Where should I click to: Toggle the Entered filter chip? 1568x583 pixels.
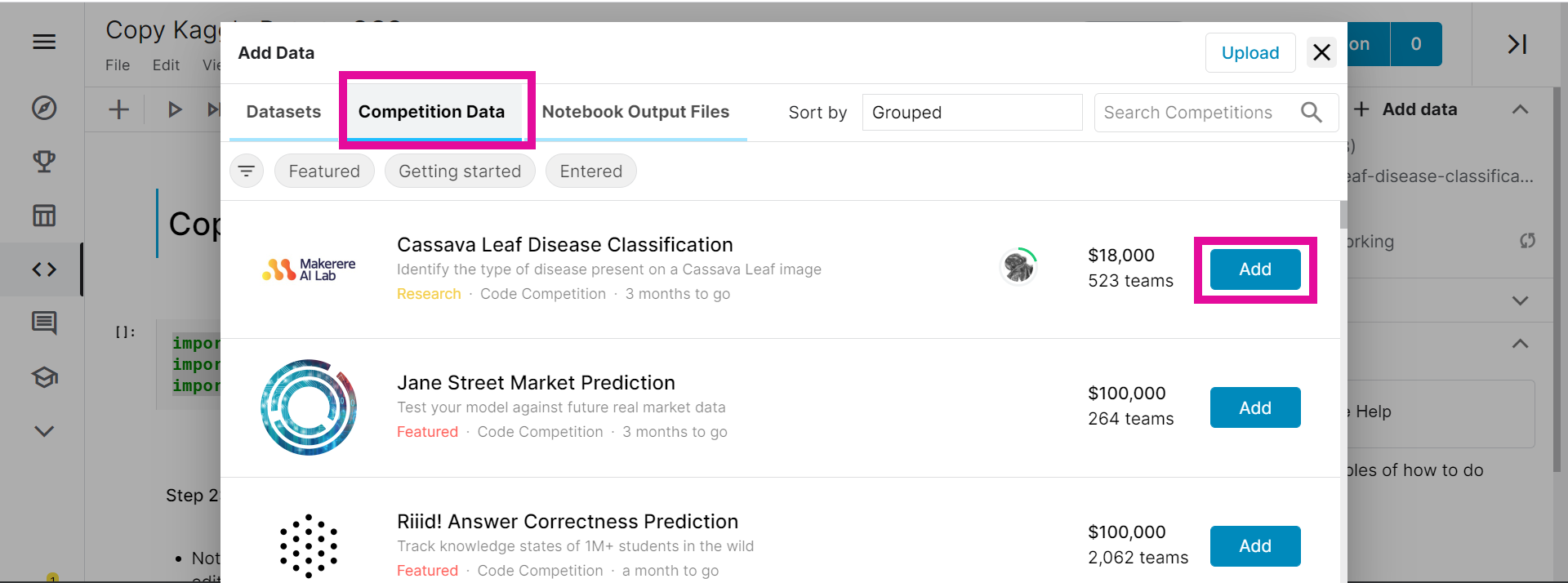590,171
